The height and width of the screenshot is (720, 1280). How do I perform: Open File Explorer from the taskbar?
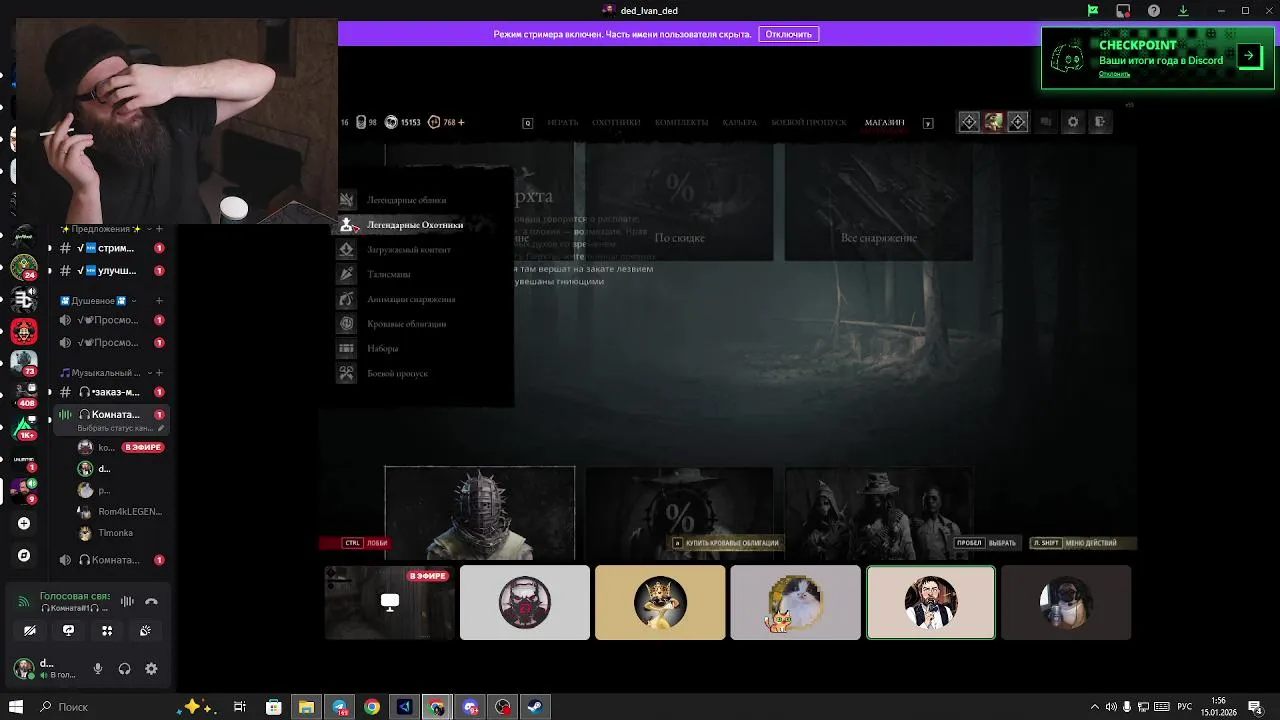[x=306, y=707]
